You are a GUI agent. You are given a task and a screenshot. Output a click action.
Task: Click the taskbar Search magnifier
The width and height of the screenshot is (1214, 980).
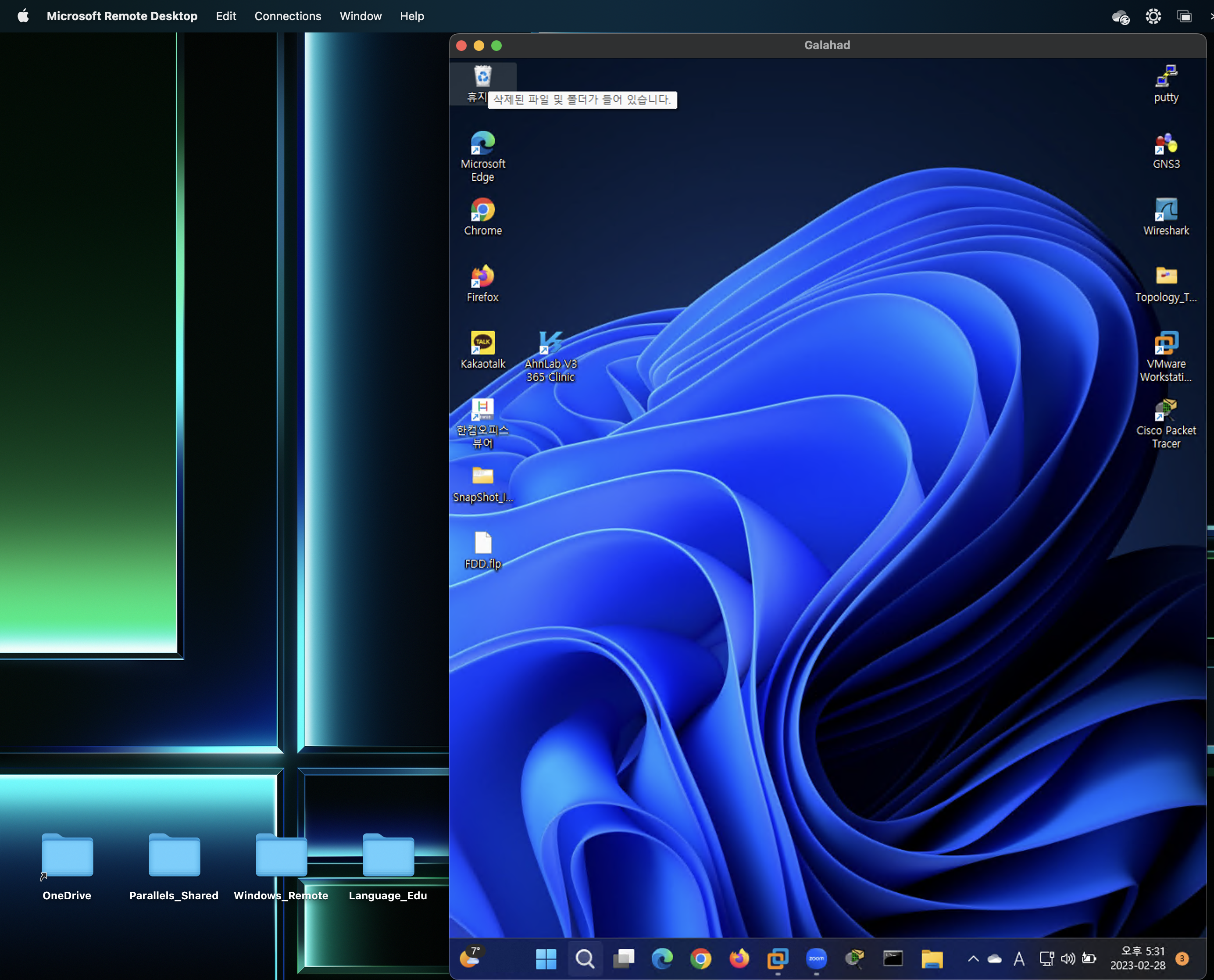click(x=585, y=958)
